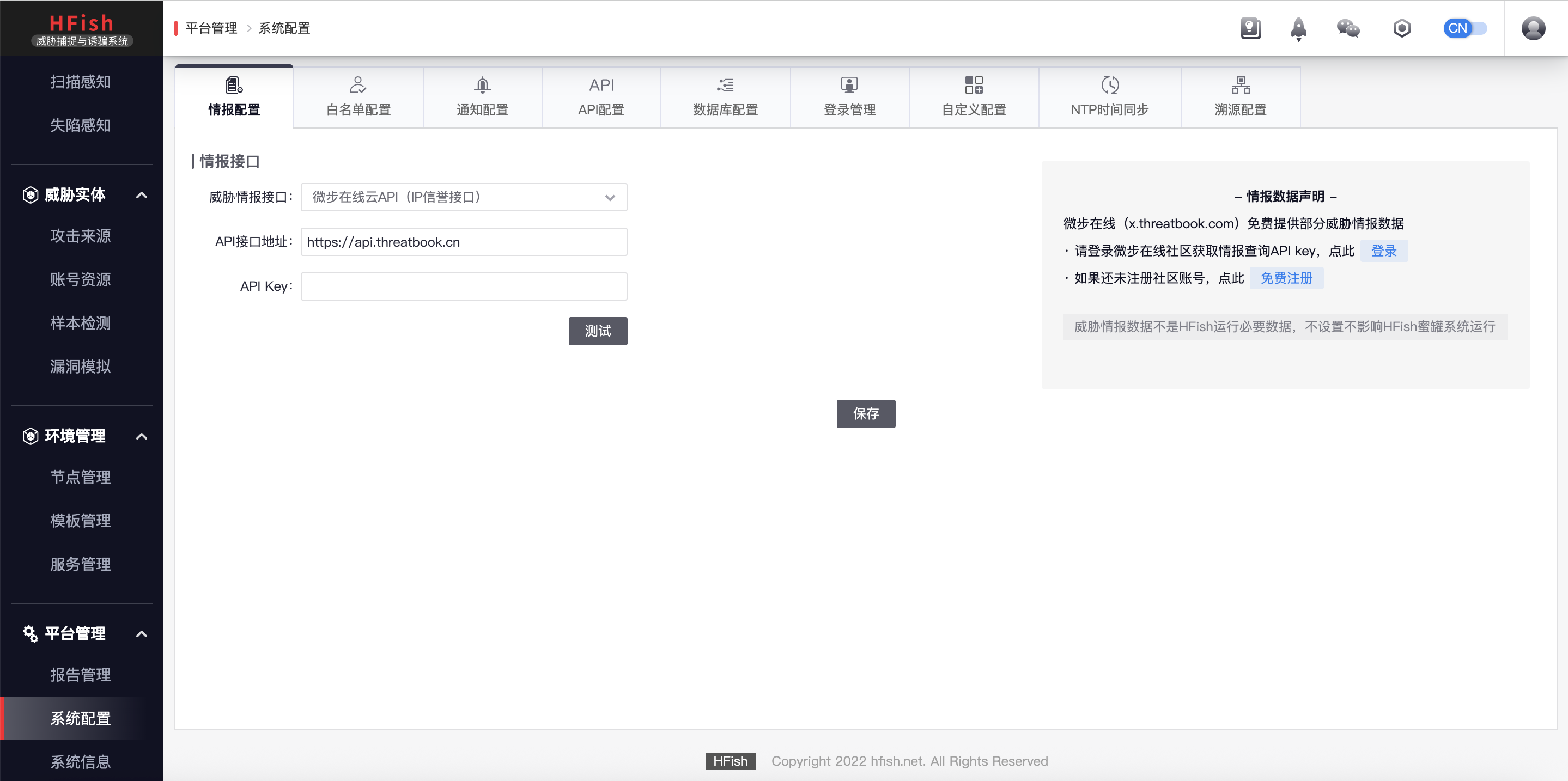This screenshot has width=1568, height=781.
Task: Open the user avatar profile icon
Action: (1533, 28)
